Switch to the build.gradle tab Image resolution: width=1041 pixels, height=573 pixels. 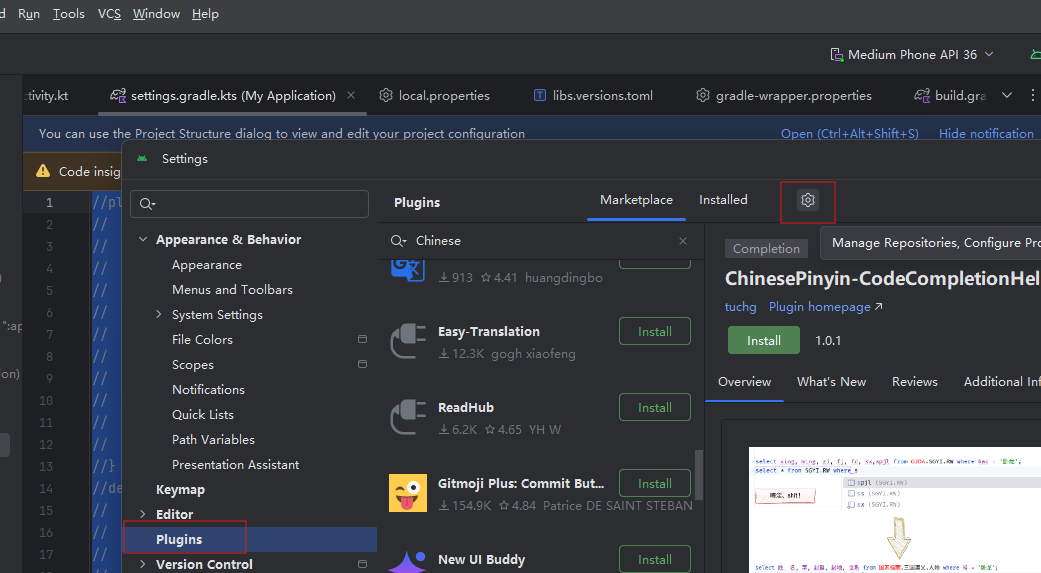[950, 96]
